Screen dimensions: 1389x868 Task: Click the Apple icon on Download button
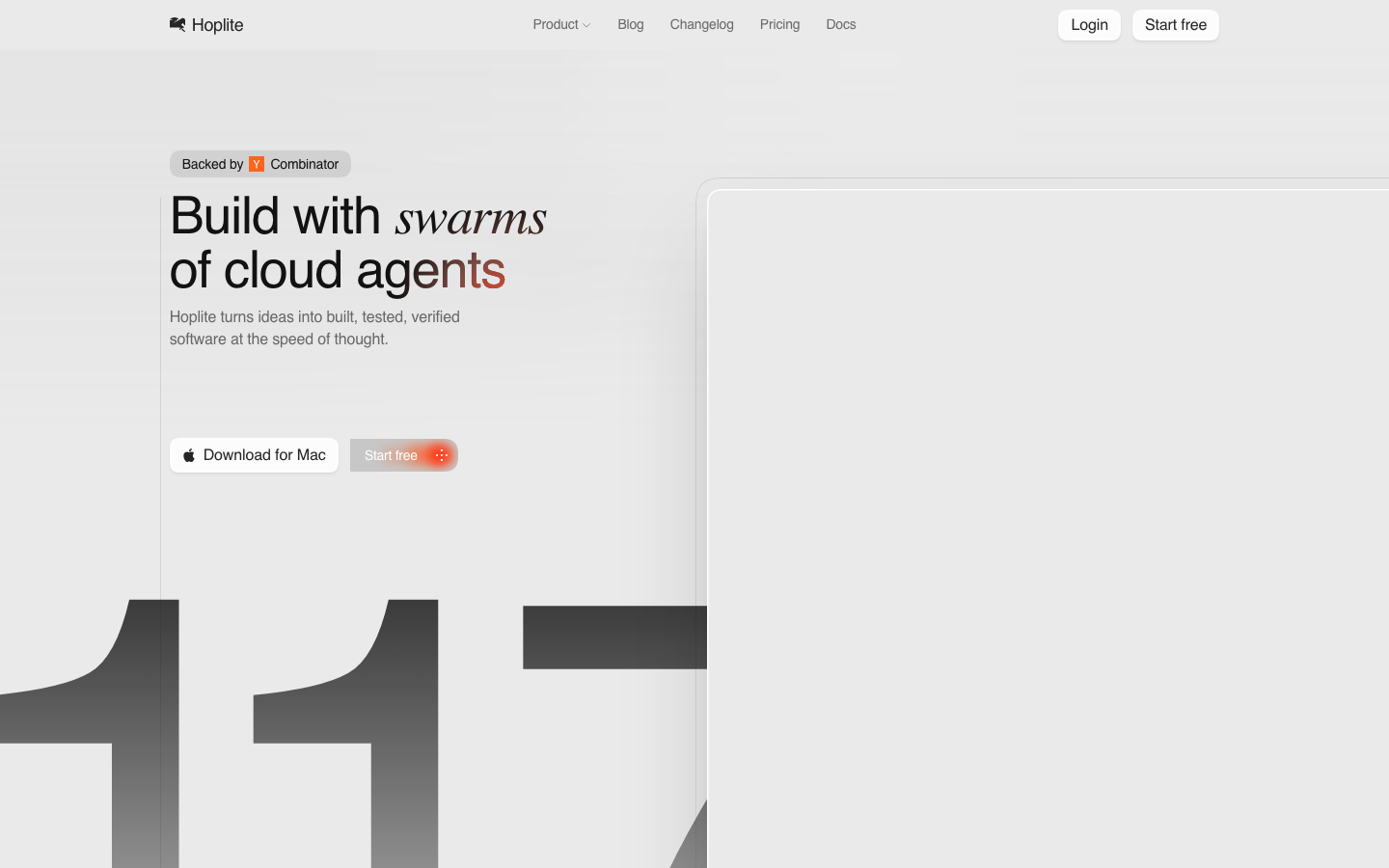click(189, 455)
